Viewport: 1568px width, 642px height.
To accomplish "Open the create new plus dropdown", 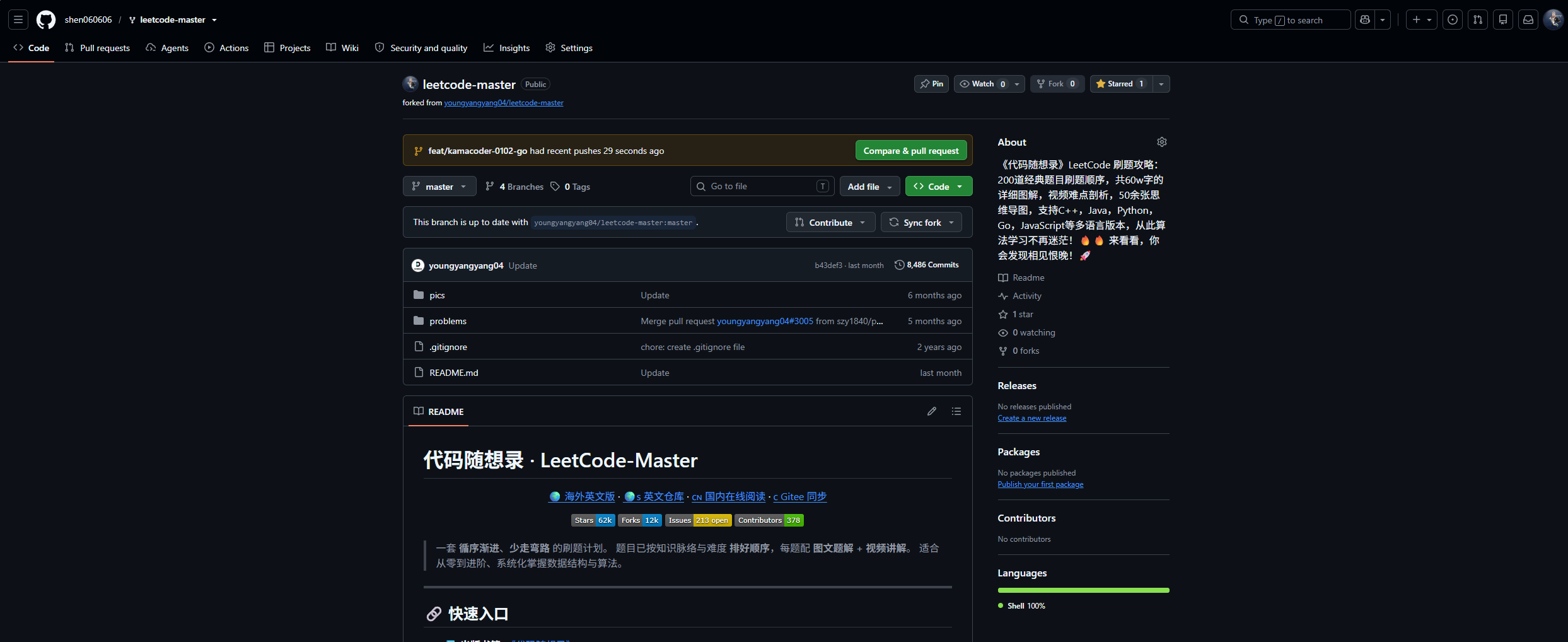I will (x=1421, y=20).
